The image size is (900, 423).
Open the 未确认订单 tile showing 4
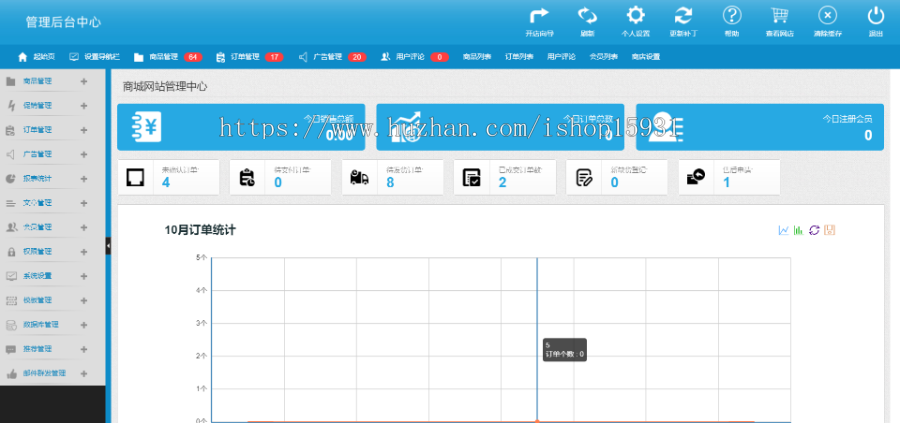click(168, 177)
